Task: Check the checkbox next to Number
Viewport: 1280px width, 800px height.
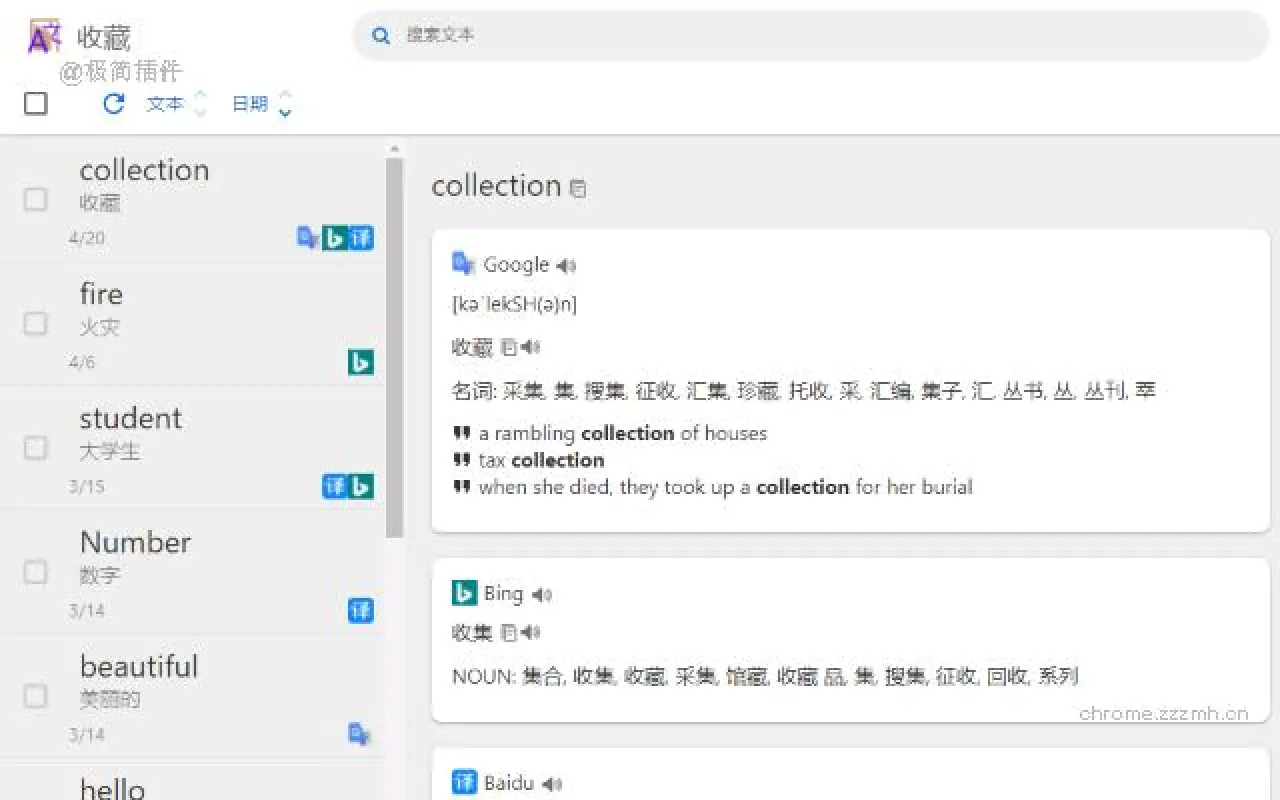Action: click(x=35, y=572)
